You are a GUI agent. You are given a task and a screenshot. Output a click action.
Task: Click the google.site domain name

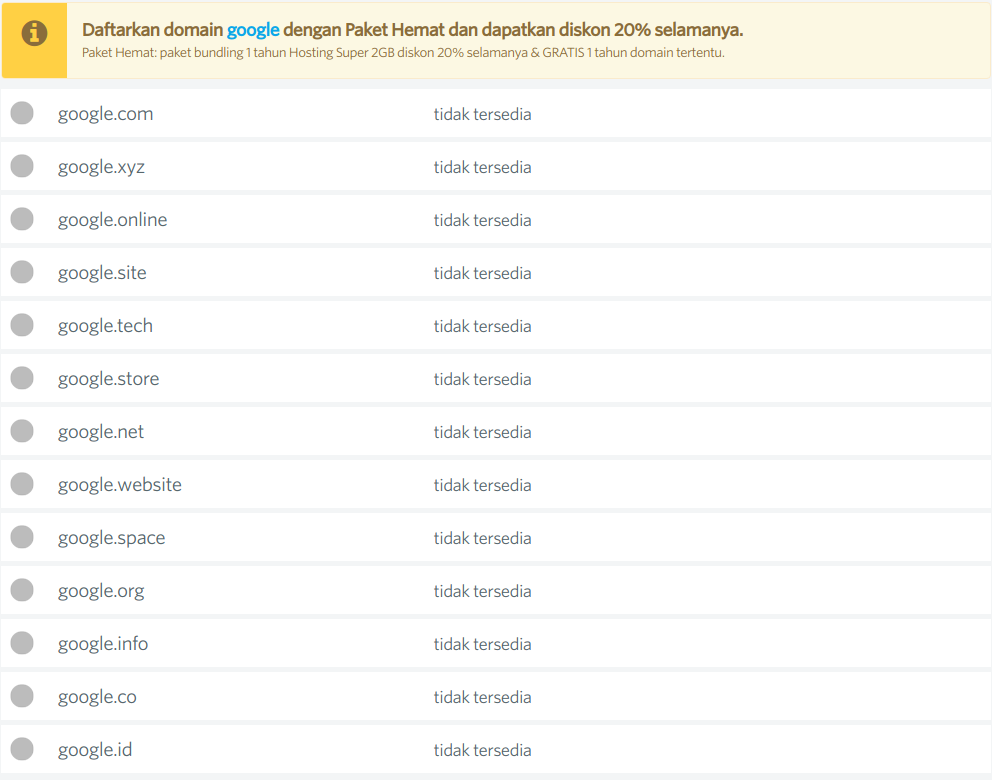point(102,273)
